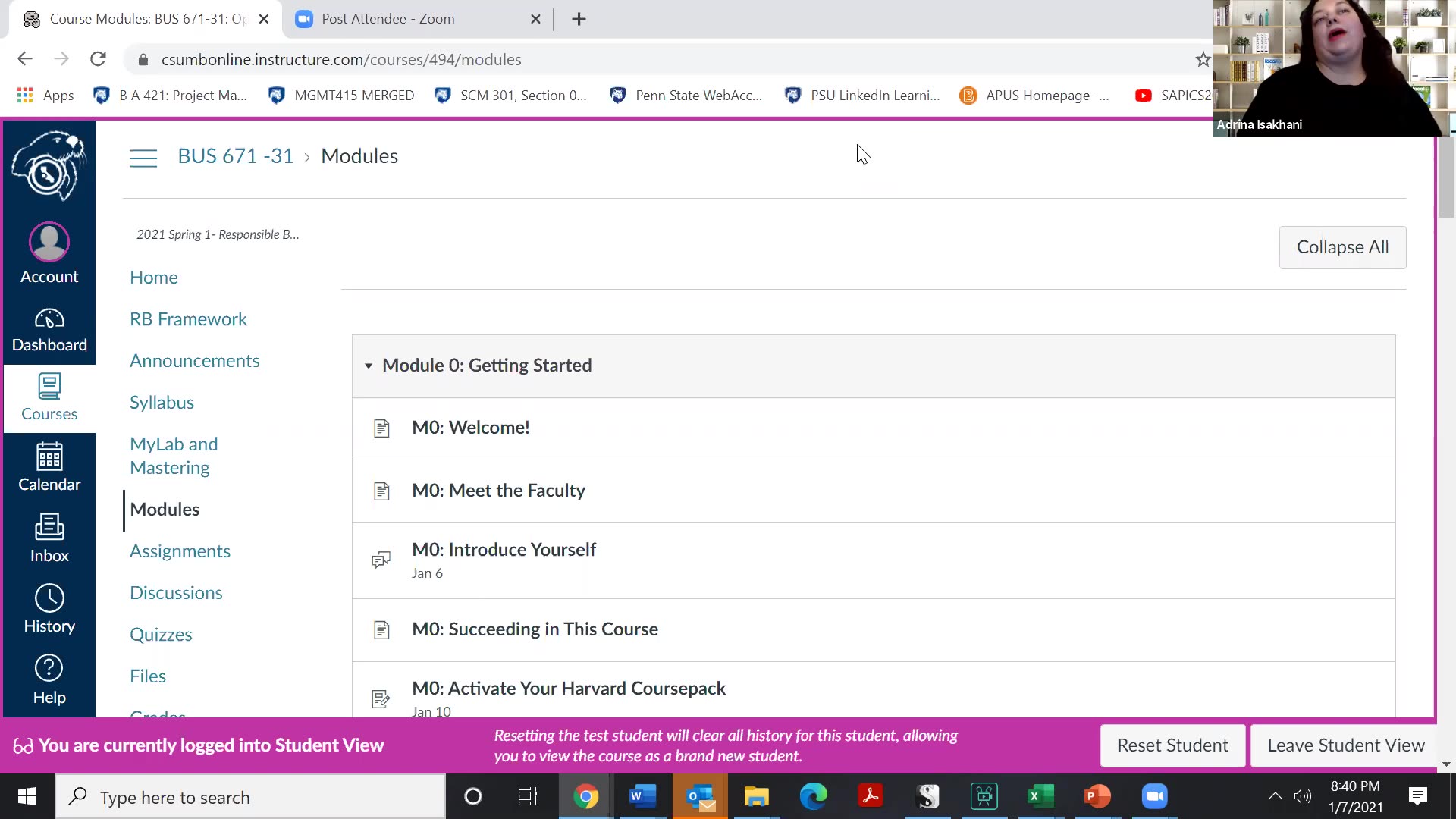Click the Account avatar icon

(49, 243)
